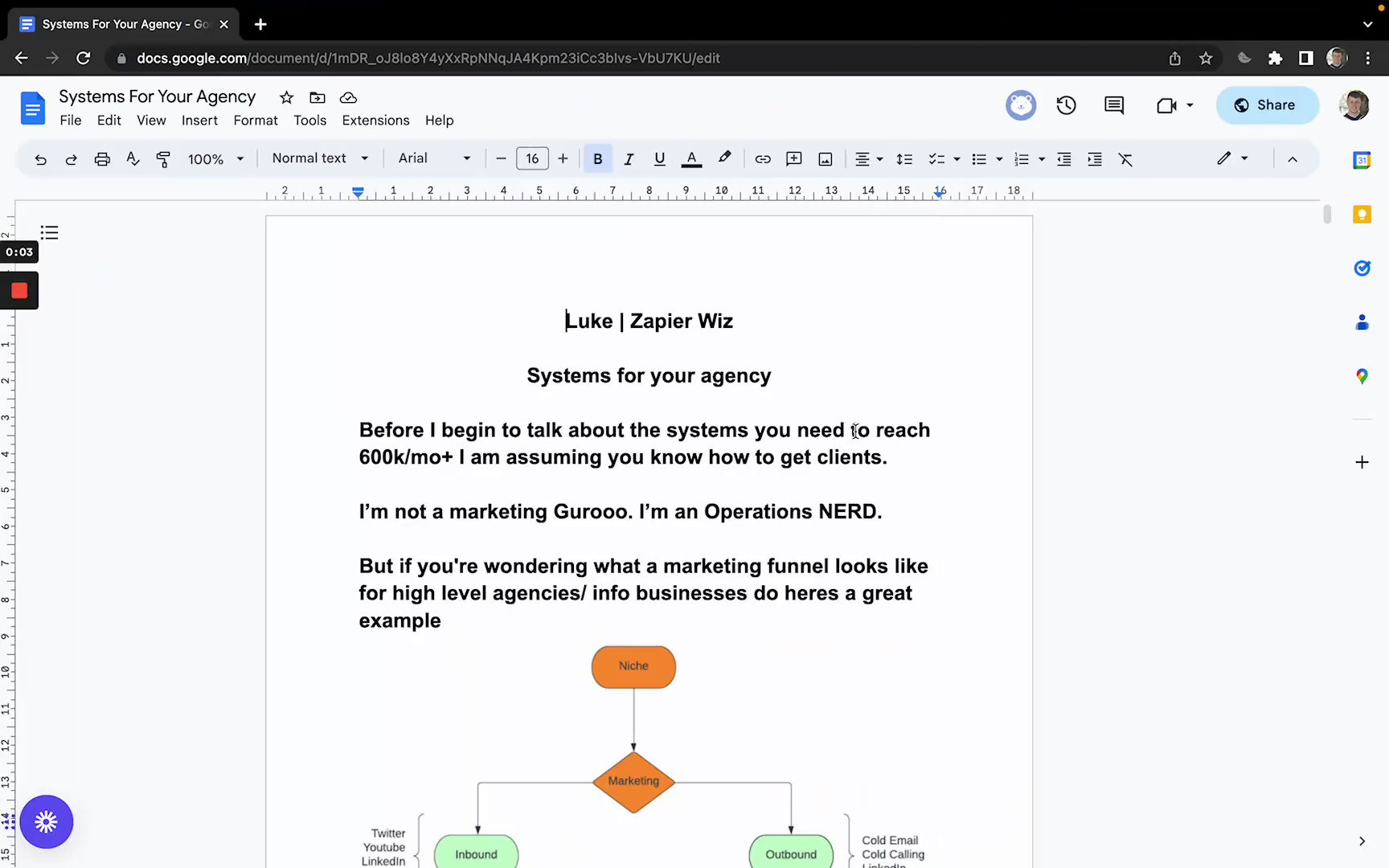This screenshot has width=1389, height=868.
Task: Change the text color swatch
Action: pos(690,158)
